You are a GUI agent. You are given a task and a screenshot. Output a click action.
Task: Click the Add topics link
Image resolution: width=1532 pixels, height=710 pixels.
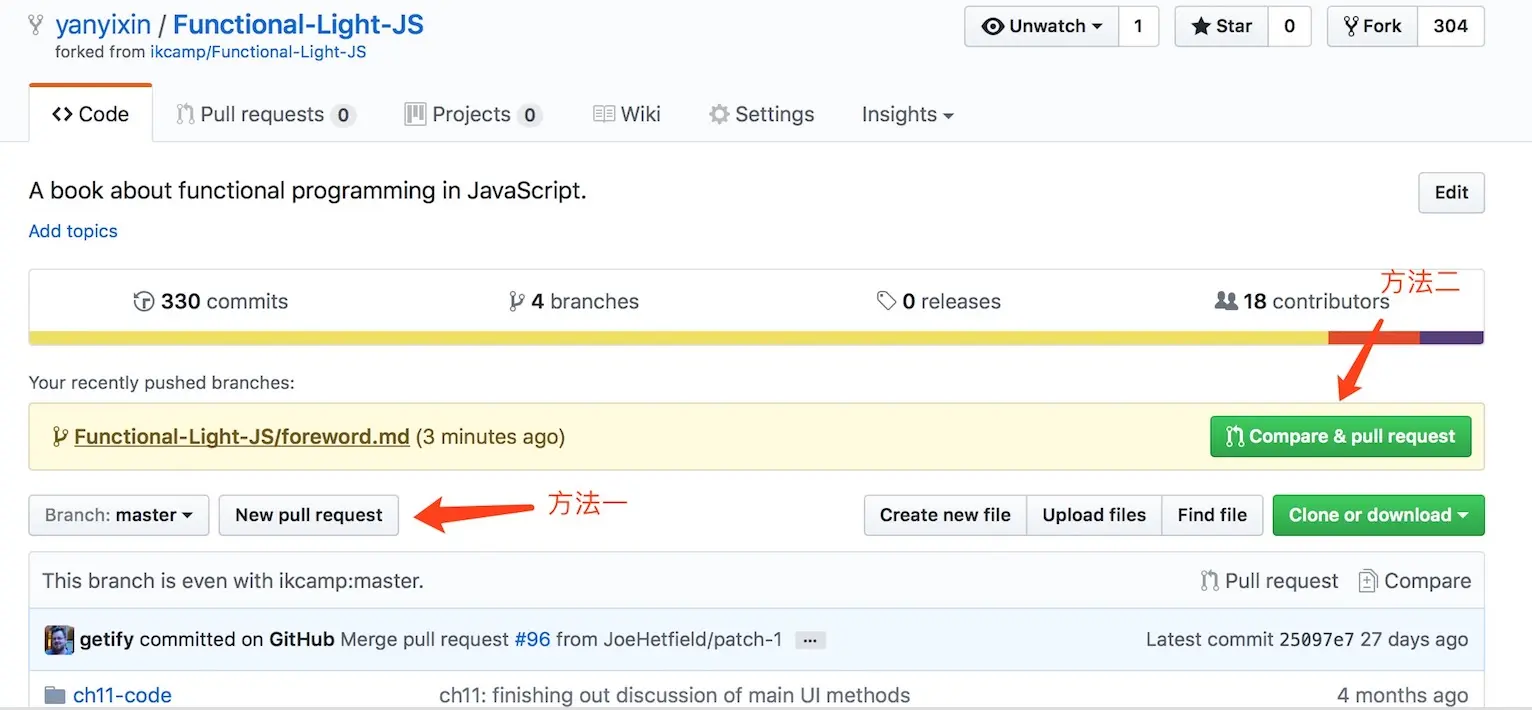(73, 231)
